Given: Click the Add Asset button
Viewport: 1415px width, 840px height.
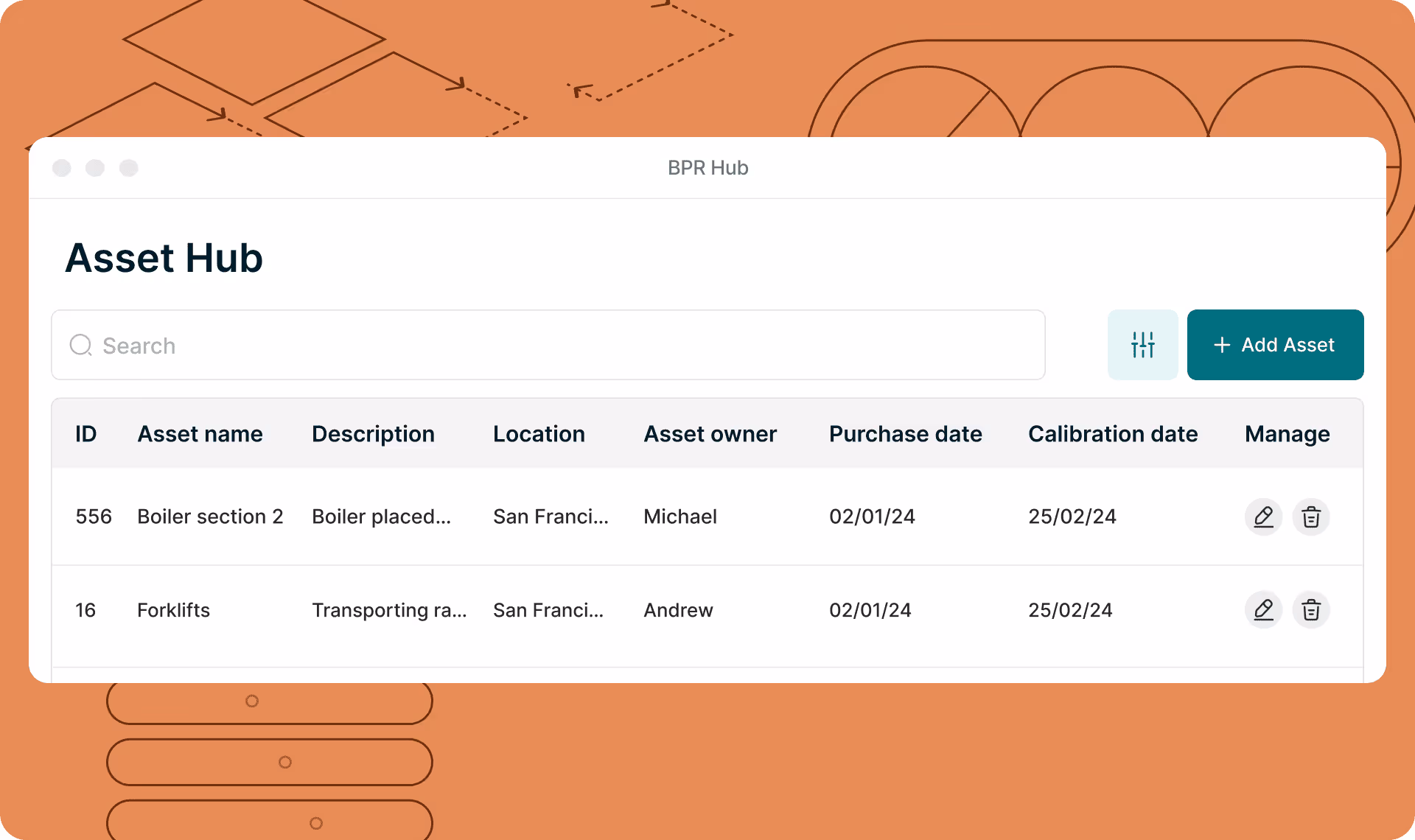Looking at the screenshot, I should point(1275,345).
